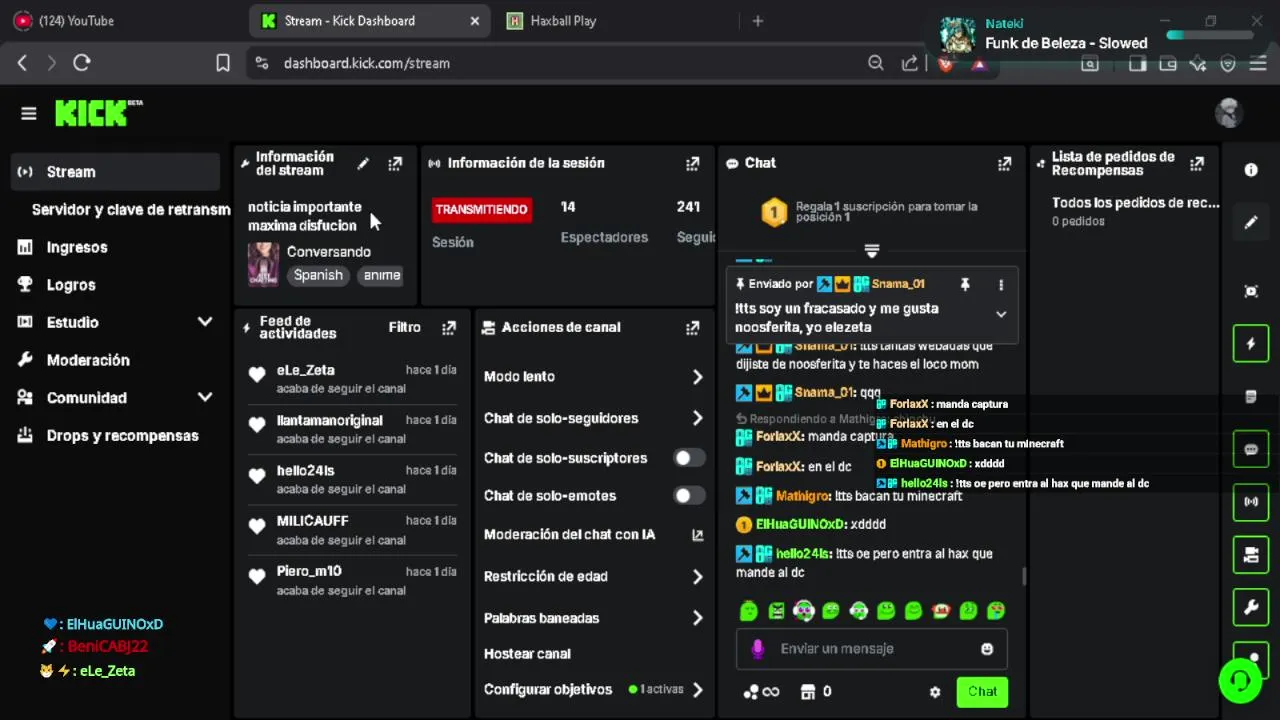
Task: Click the purple microphone icon in the message box
Action: [x=757, y=649]
